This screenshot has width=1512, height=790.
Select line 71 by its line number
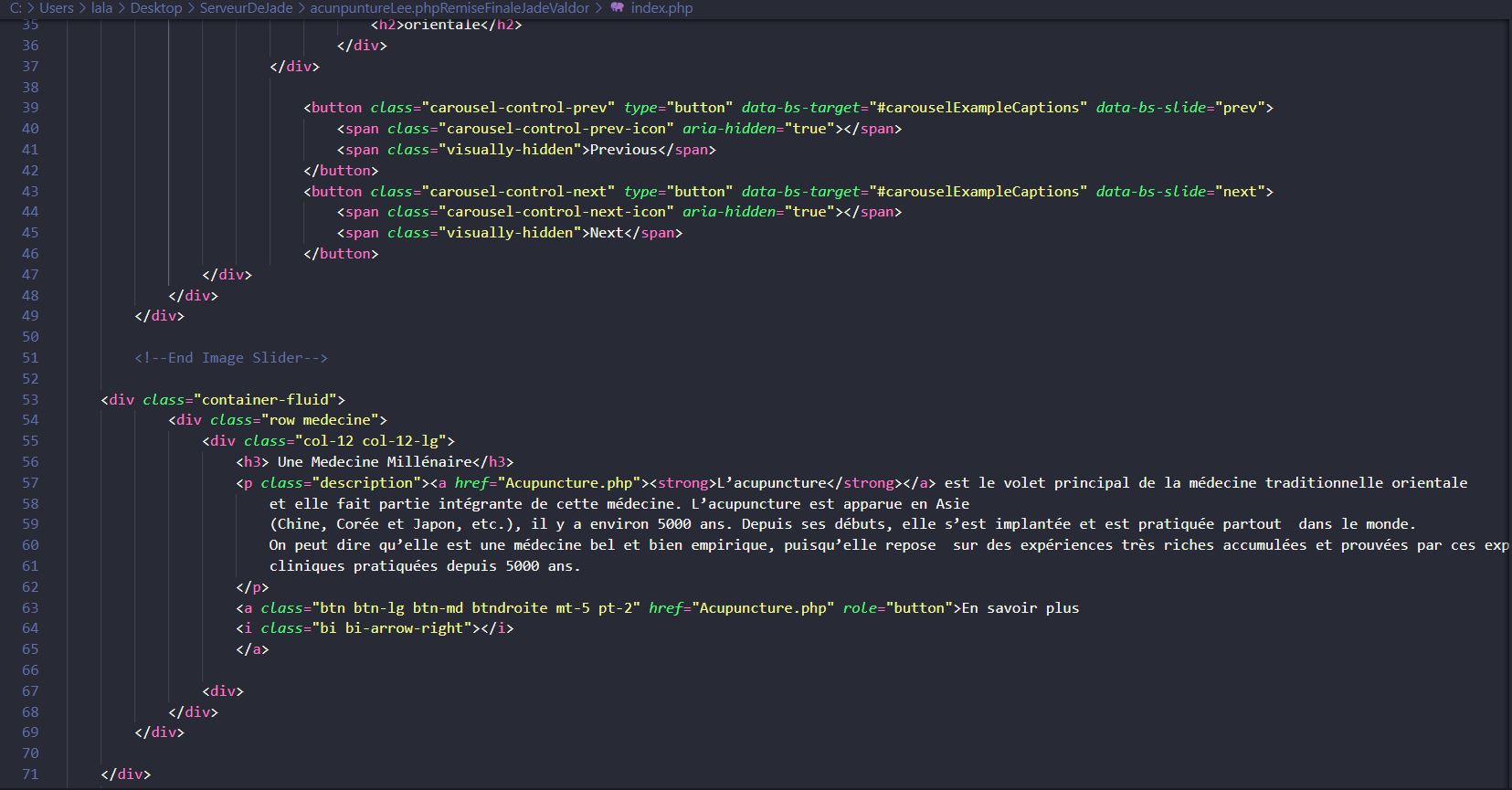[x=30, y=774]
